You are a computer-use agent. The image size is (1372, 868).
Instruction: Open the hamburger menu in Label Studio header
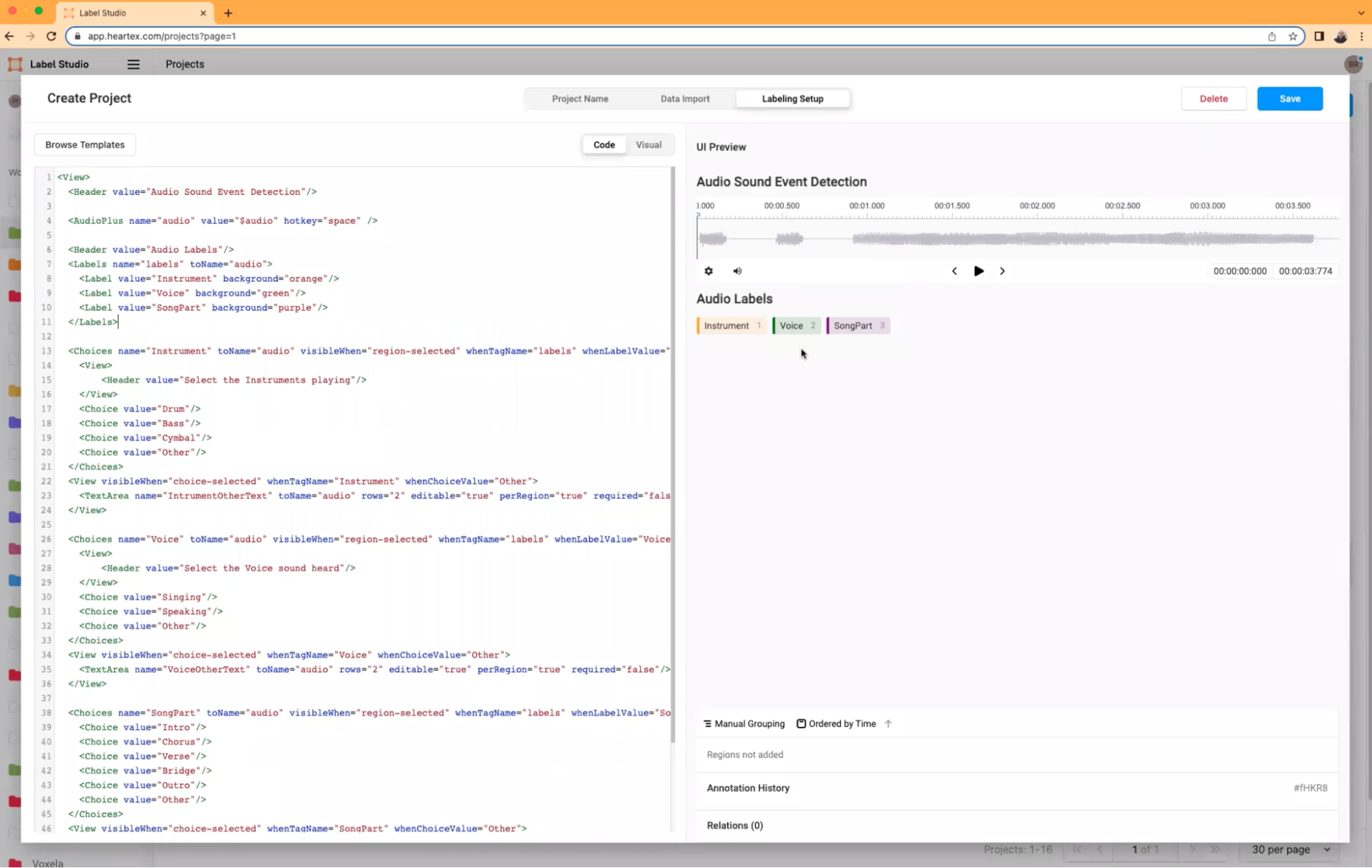click(133, 64)
